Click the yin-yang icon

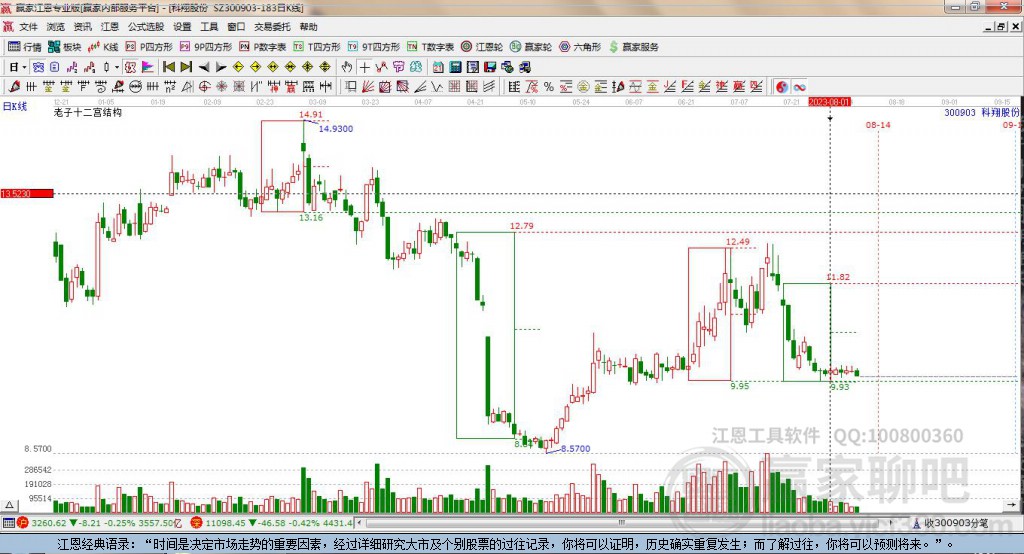coord(782,87)
